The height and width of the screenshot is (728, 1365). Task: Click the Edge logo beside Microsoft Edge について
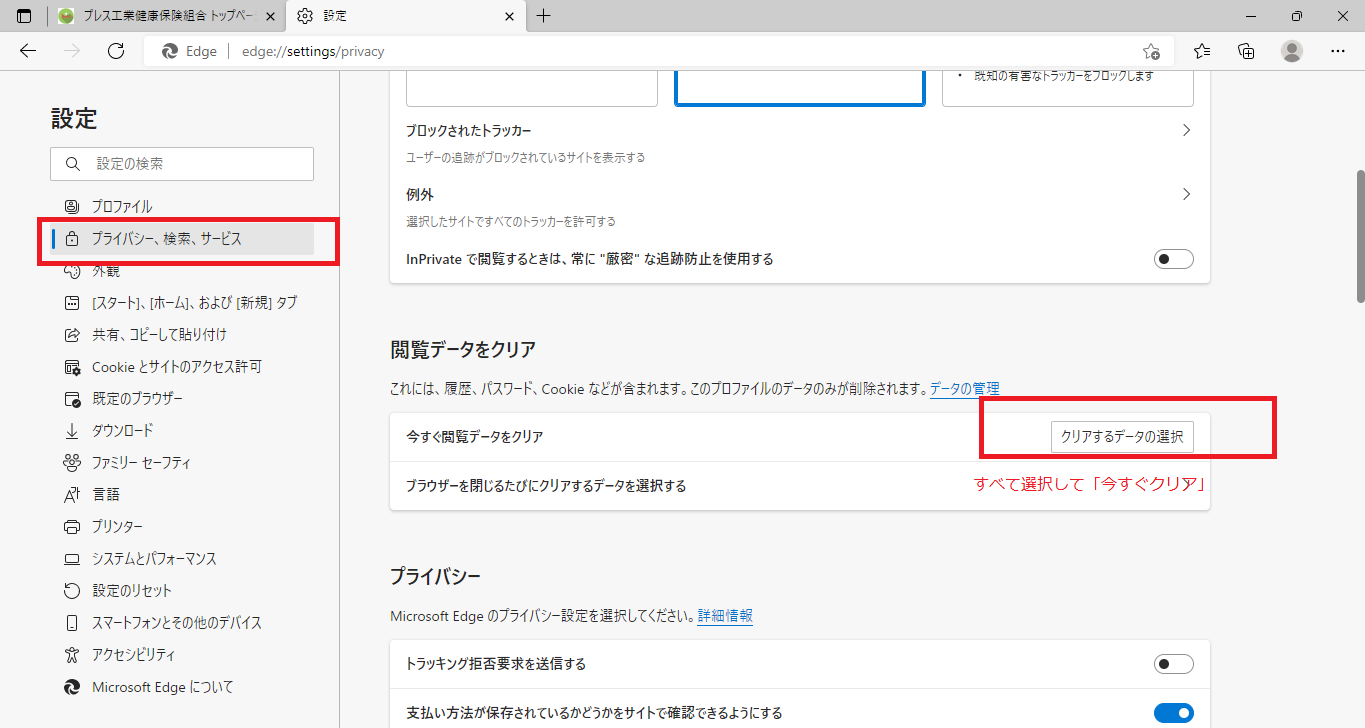pyautogui.click(x=72, y=687)
